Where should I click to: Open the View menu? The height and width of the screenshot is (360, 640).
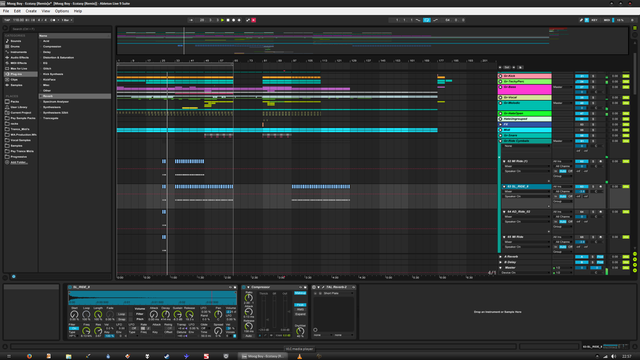pos(46,11)
